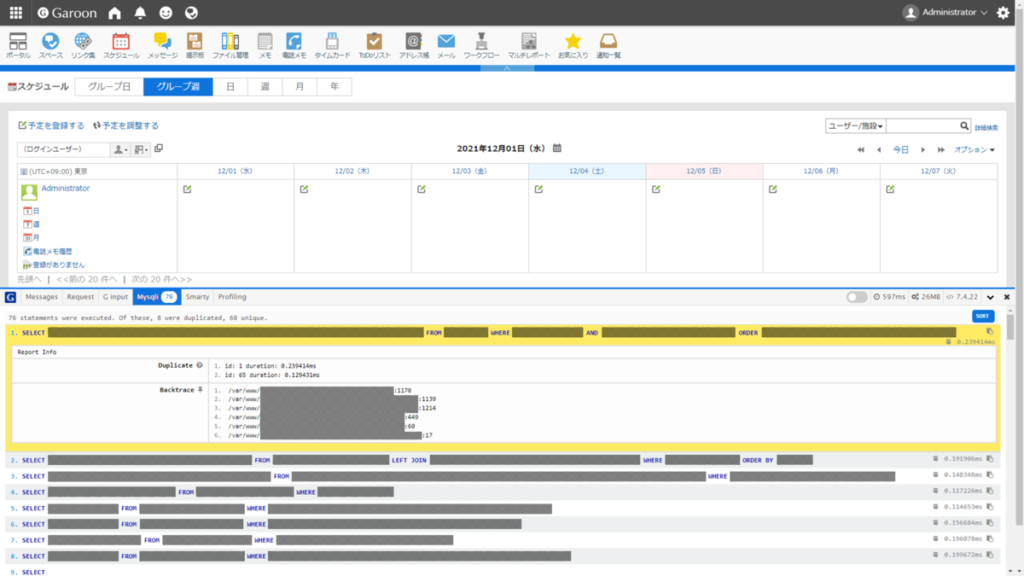Open the タイムカード timecard icon
Screen dimensions: 1024x576
pos(332,46)
